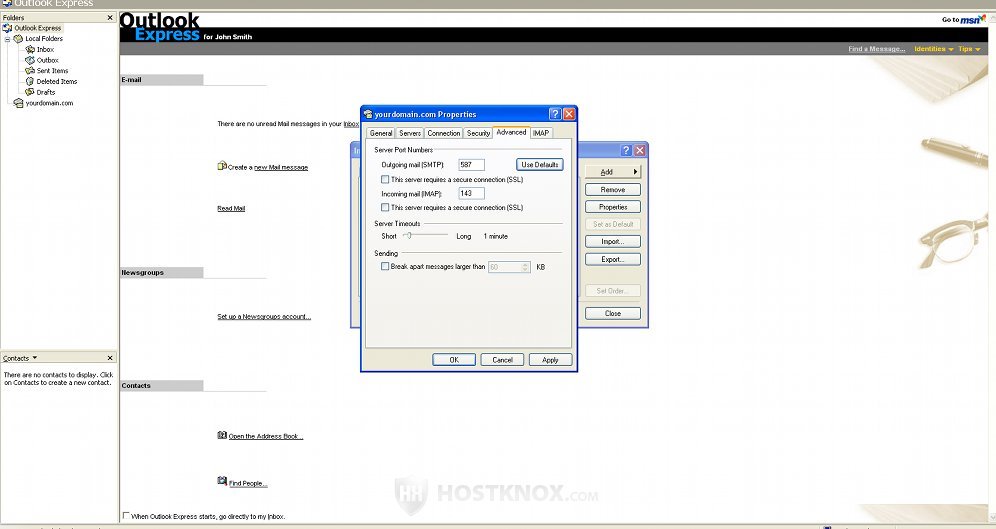This screenshot has height=529, width=996.
Task: Click the Inbox link in unread message text
Action: point(351,124)
